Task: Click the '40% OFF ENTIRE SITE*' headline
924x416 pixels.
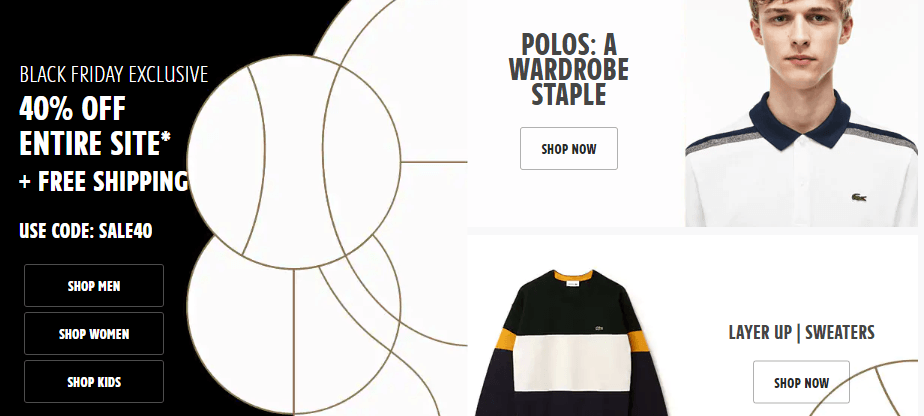Action: click(95, 126)
